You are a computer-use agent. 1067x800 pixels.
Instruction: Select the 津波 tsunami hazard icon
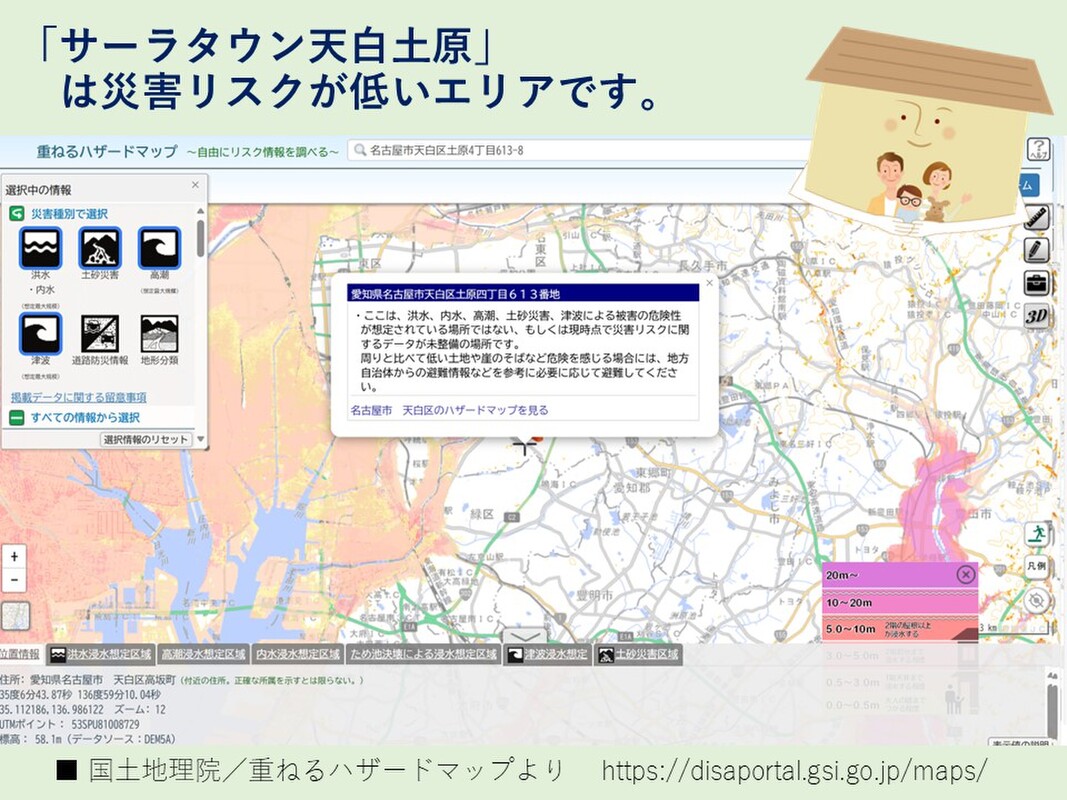(40, 334)
